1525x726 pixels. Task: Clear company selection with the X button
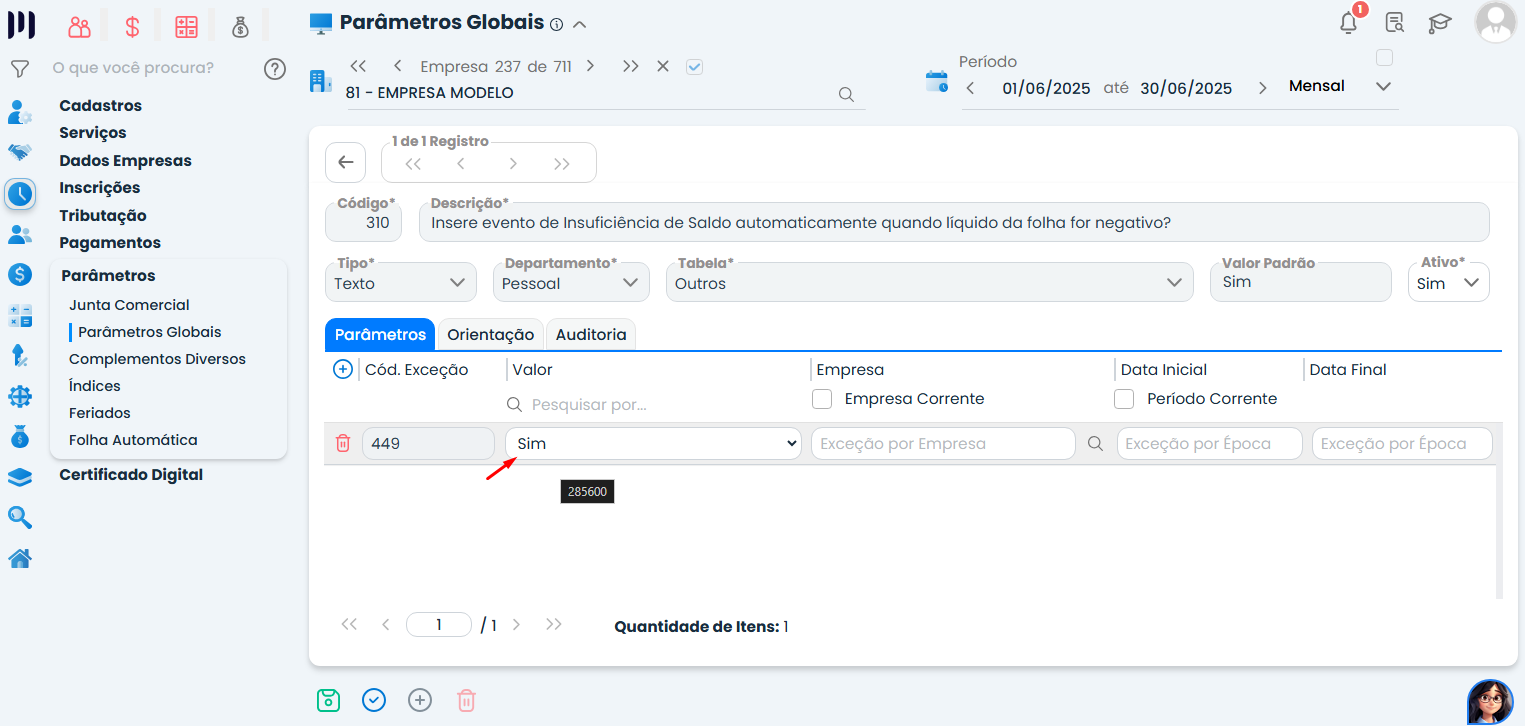(x=662, y=67)
